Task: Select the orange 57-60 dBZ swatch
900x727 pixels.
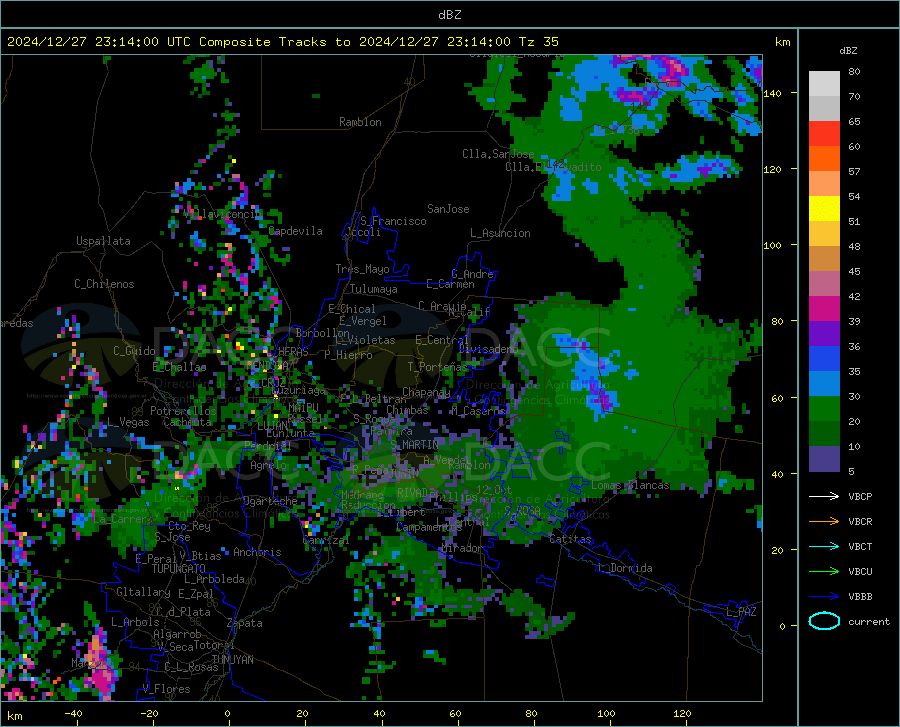Action: [x=824, y=159]
